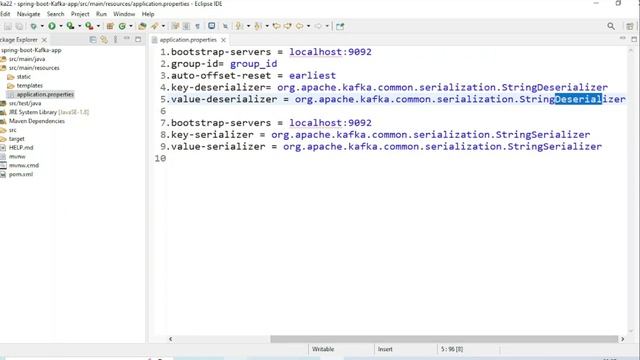The height and width of the screenshot is (360, 640).
Task: Close the Package Explorer view tab
Action: click(x=44, y=40)
